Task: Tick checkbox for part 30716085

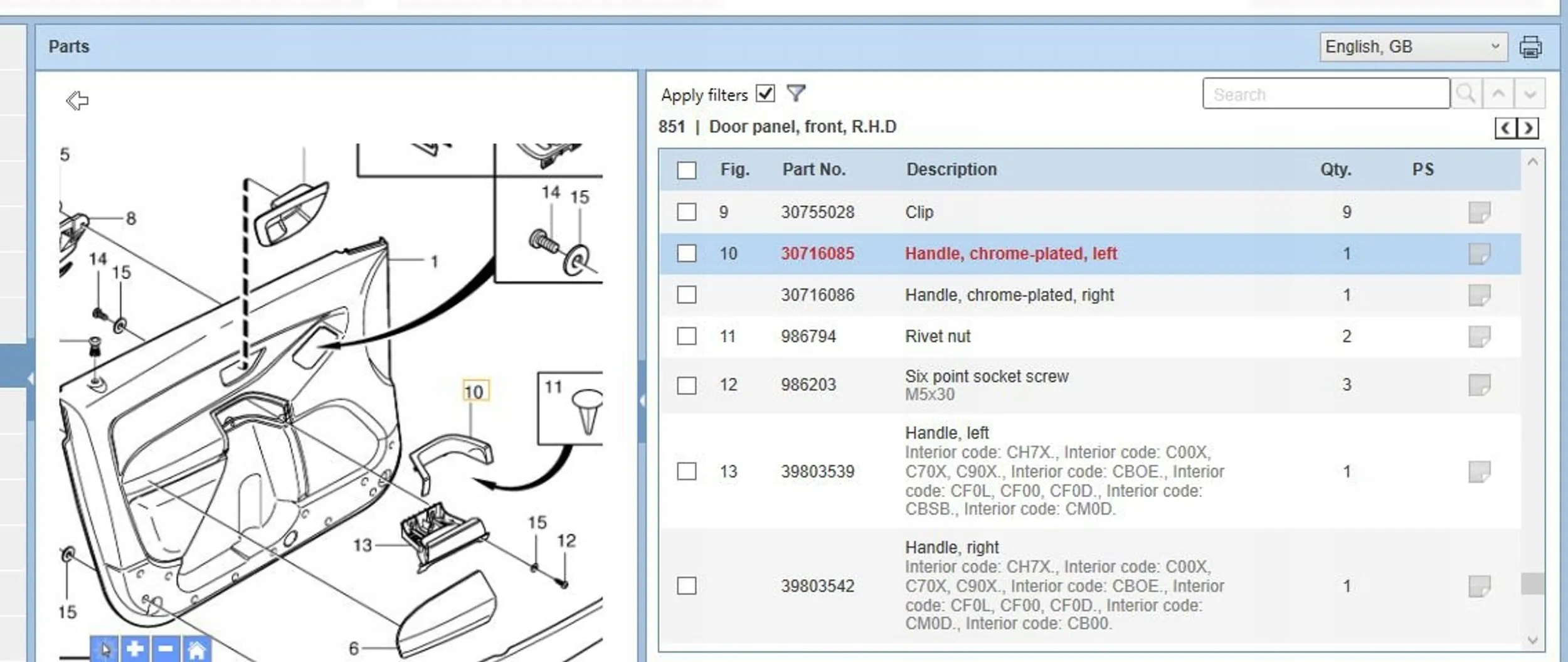Action: [x=687, y=254]
